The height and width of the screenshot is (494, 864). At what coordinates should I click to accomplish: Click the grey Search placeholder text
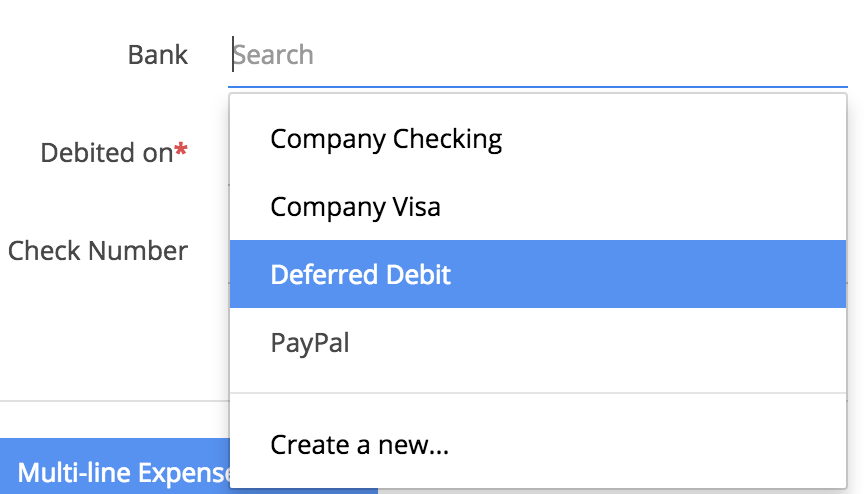click(x=273, y=55)
